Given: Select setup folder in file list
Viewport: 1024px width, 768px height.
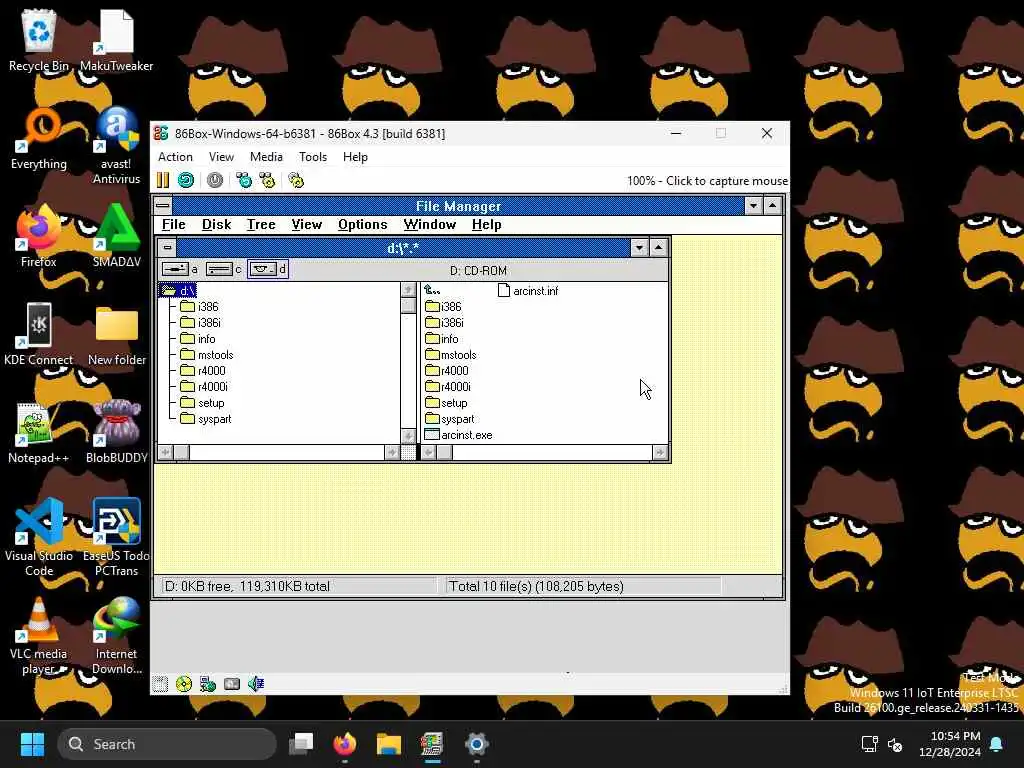Looking at the screenshot, I should click(446, 403).
